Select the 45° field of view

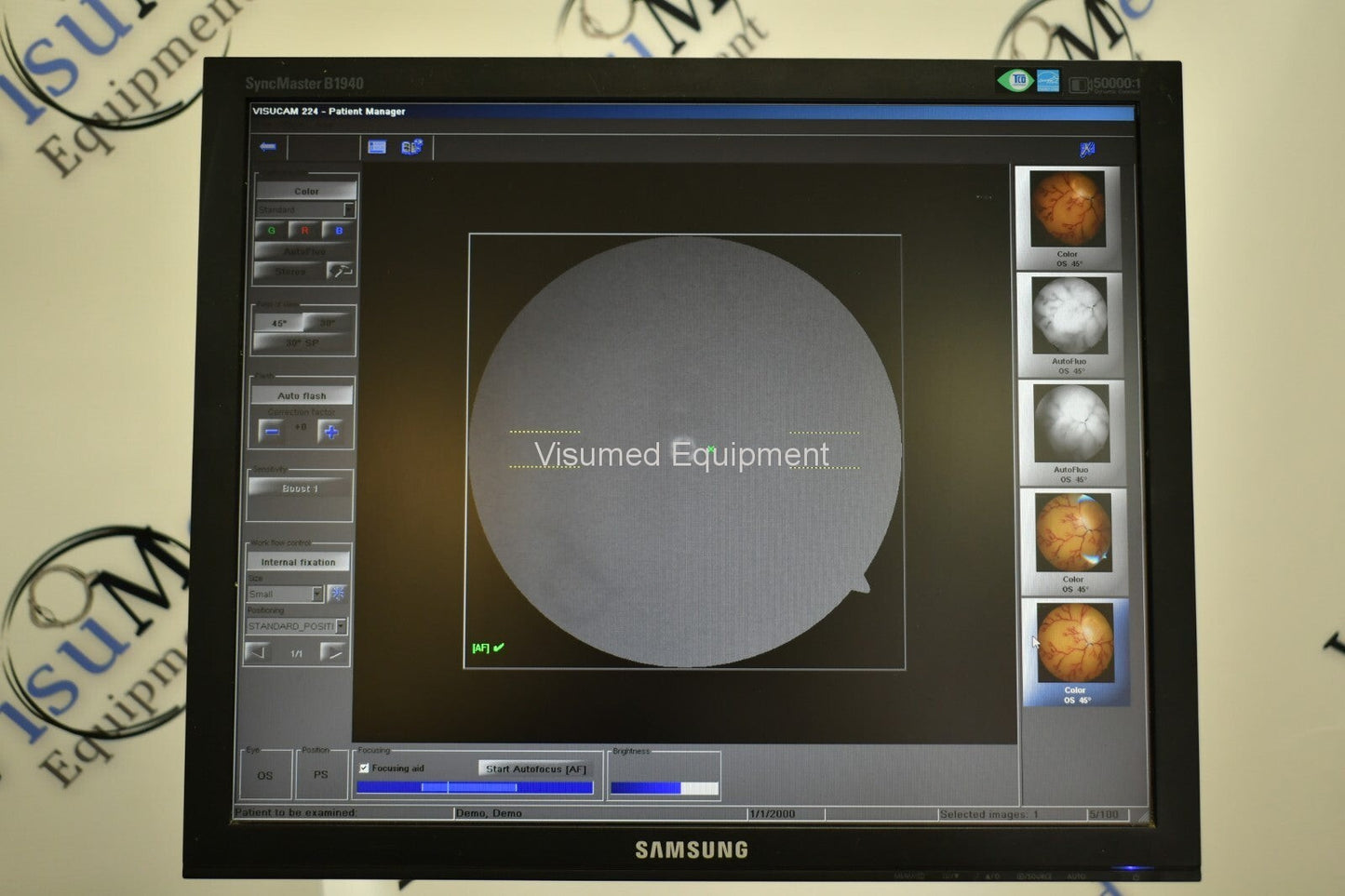coord(279,323)
